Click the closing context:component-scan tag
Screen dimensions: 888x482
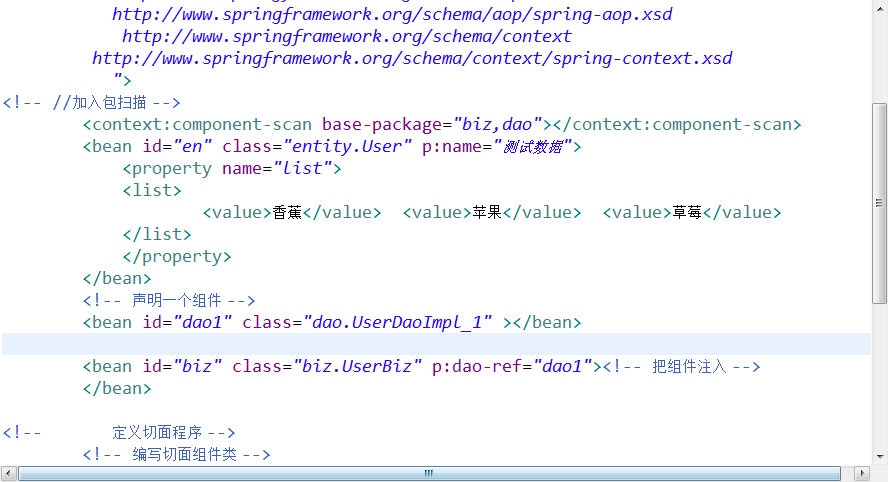677,125
